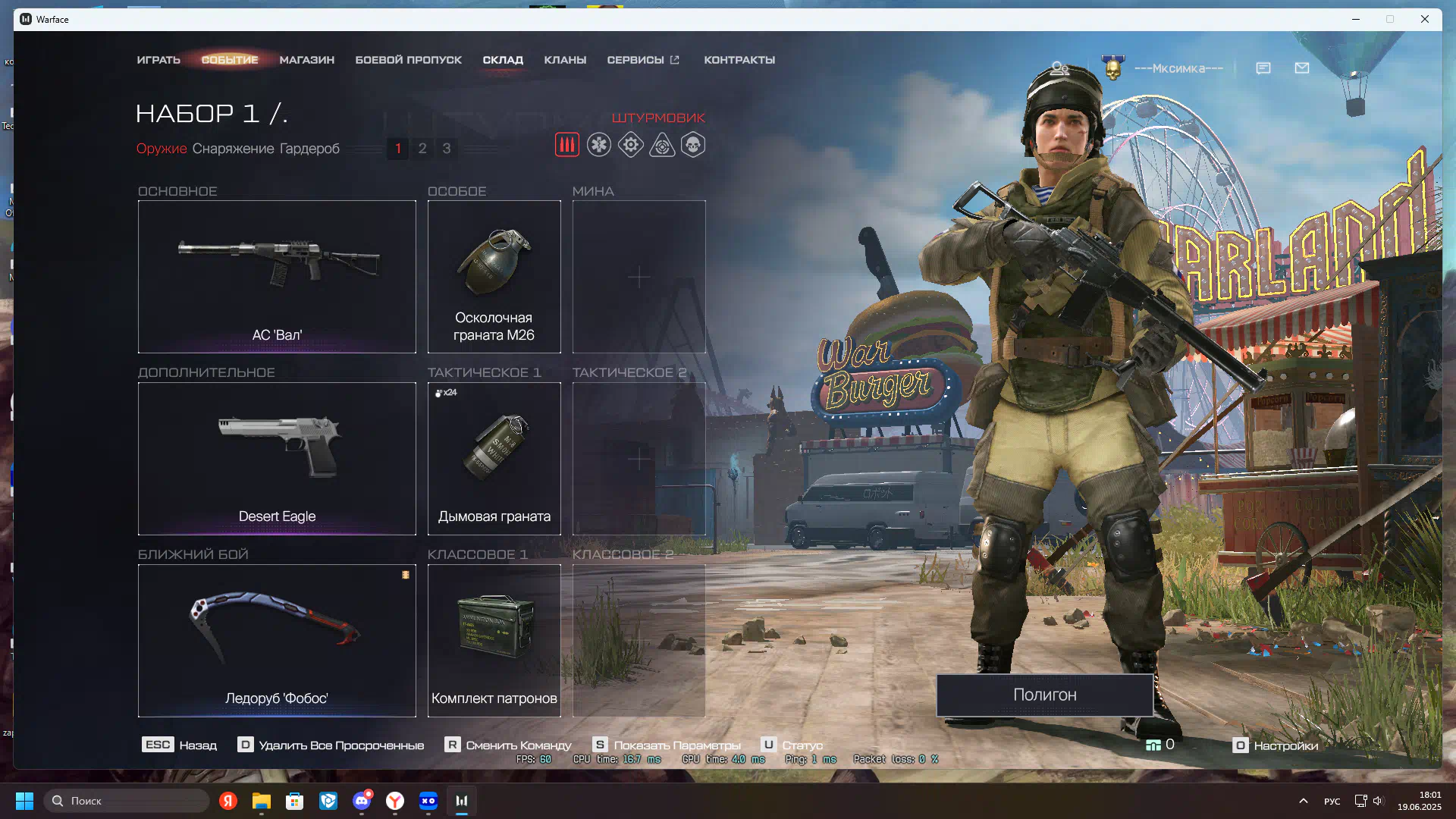Open Настройки settings button

pyautogui.click(x=1276, y=745)
